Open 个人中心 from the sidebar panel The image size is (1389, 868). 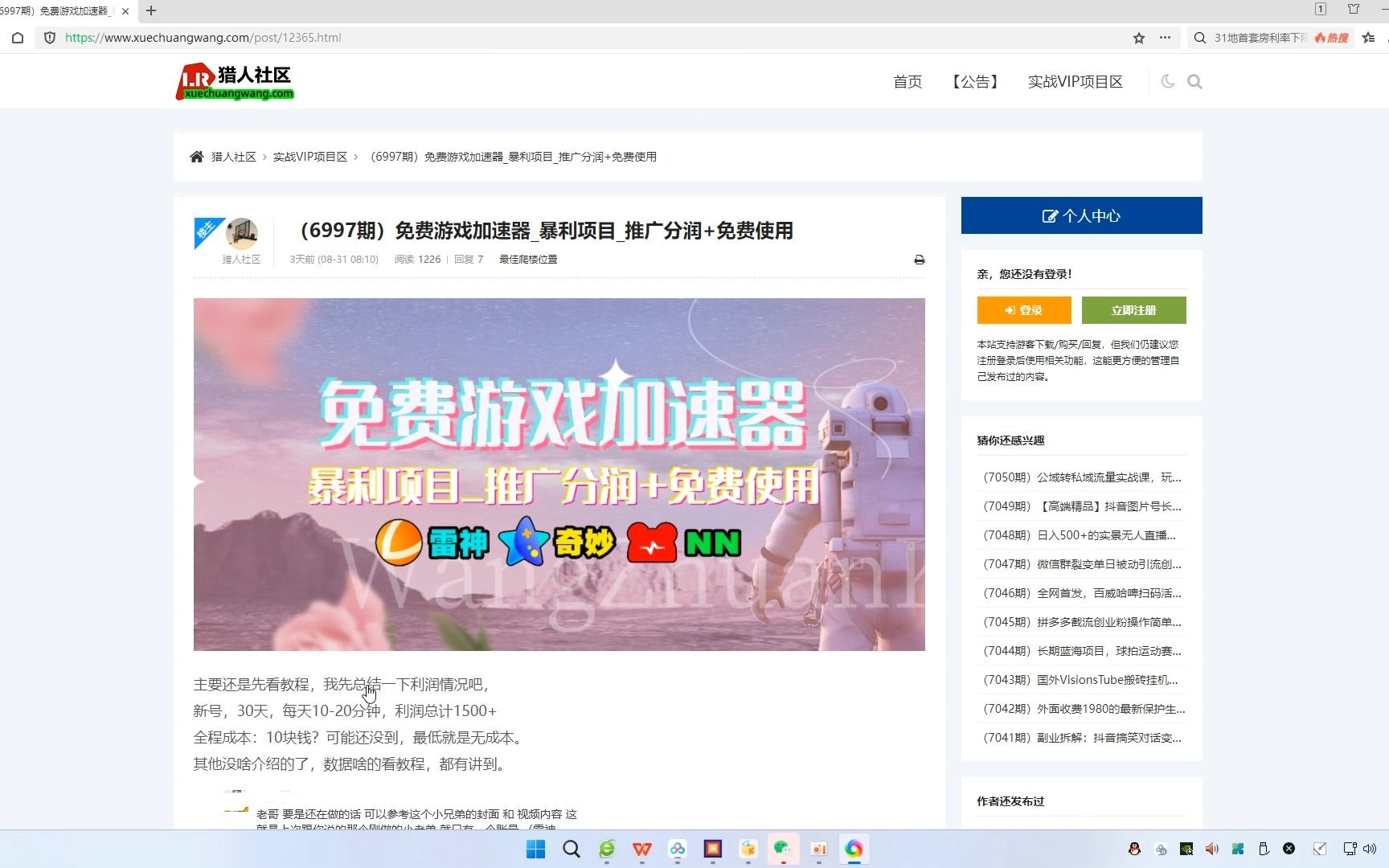click(1080, 215)
